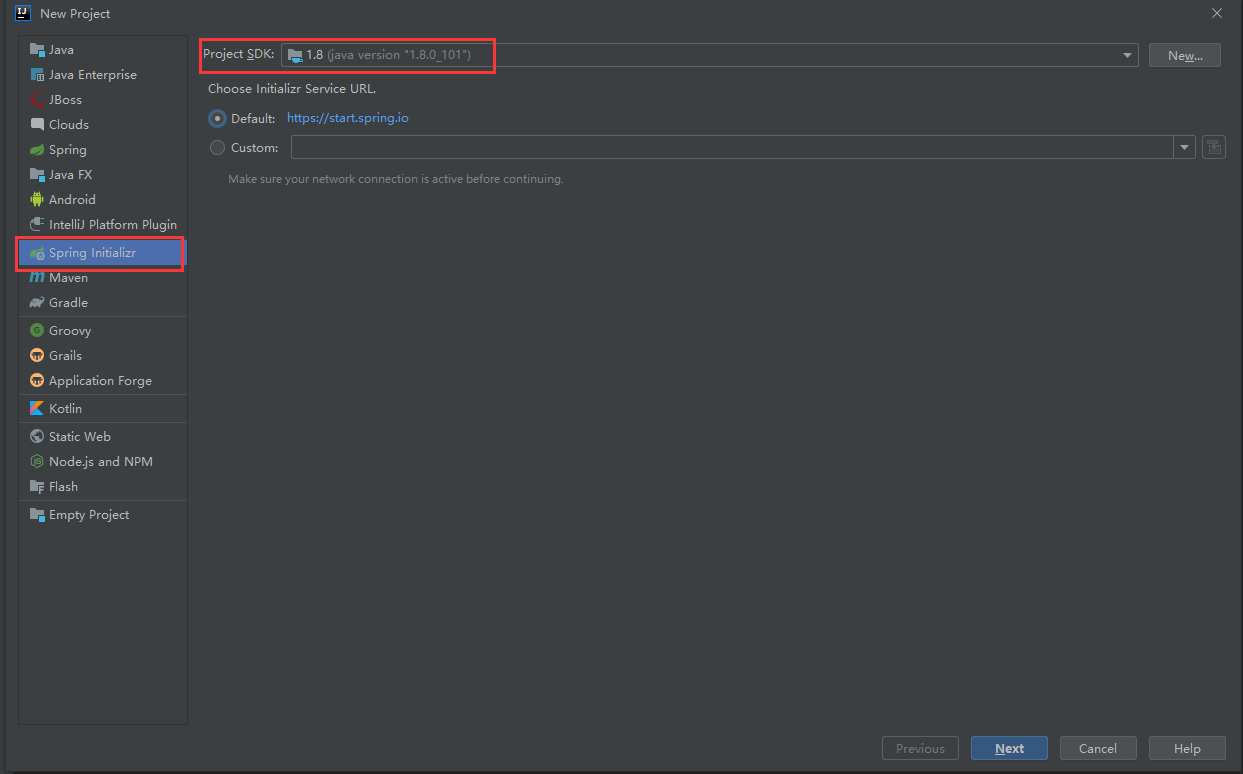1243x774 pixels.
Task: Click the New... SDK button
Action: [1185, 55]
